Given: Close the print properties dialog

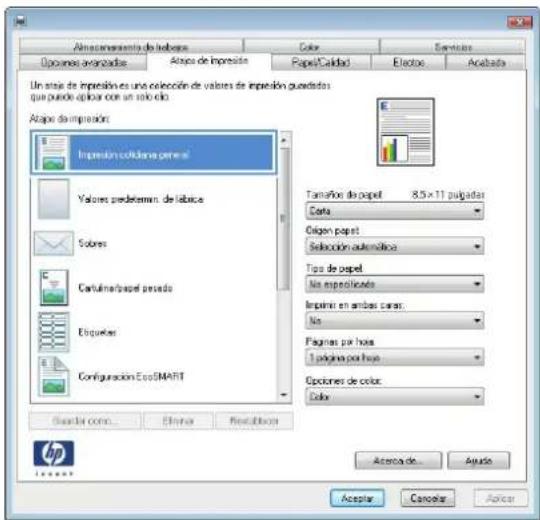Looking at the screenshot, I should pos(520,22).
